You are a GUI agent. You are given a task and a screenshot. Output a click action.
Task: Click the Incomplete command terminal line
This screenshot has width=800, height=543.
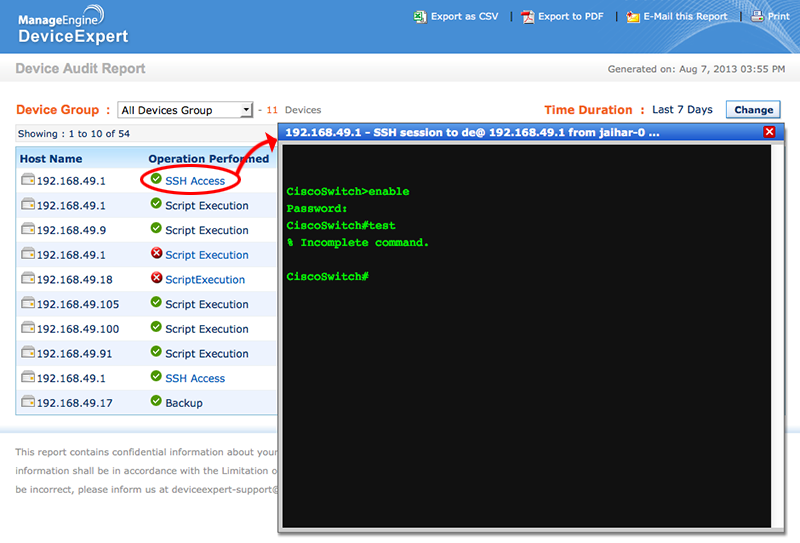click(x=358, y=242)
